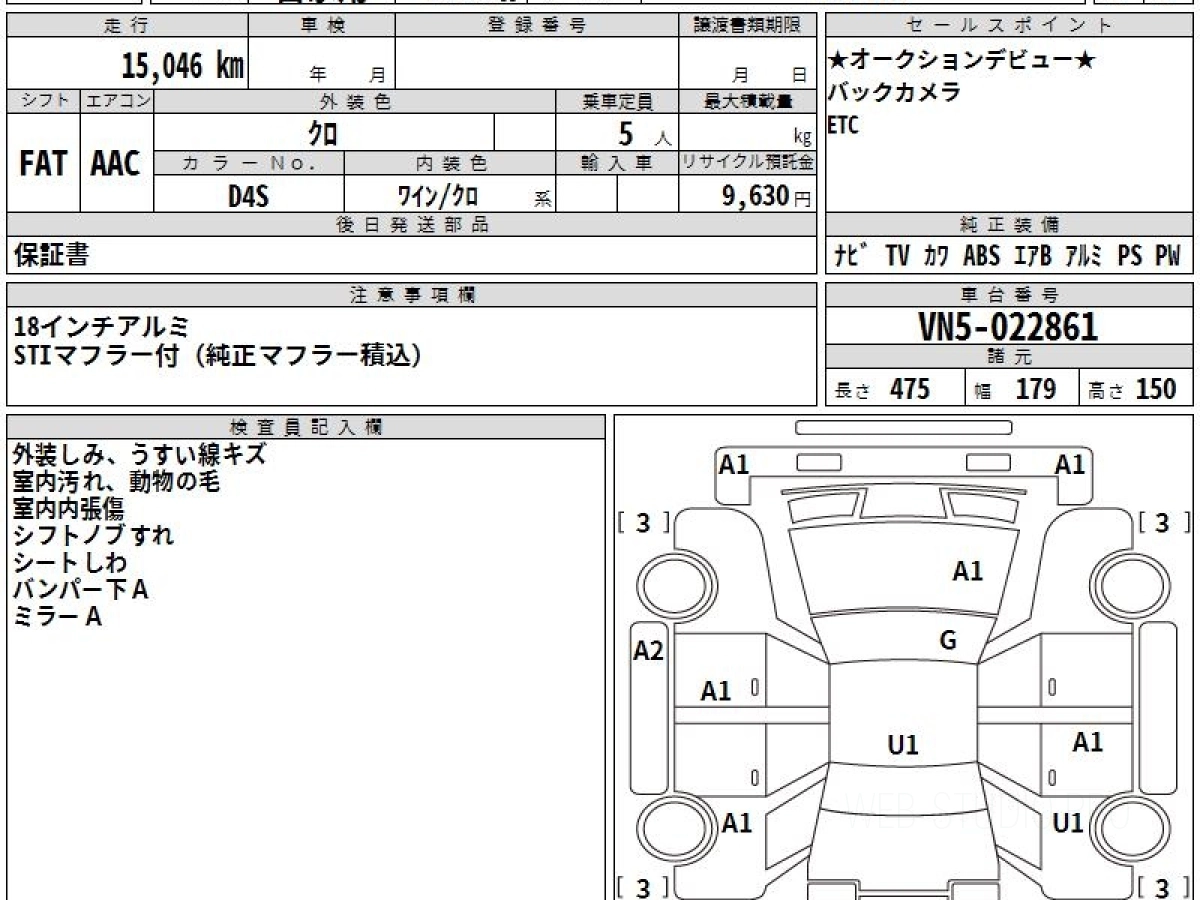The image size is (1200, 900).
Task: Select the recycle deposit 9,630円
Action: tap(767, 196)
